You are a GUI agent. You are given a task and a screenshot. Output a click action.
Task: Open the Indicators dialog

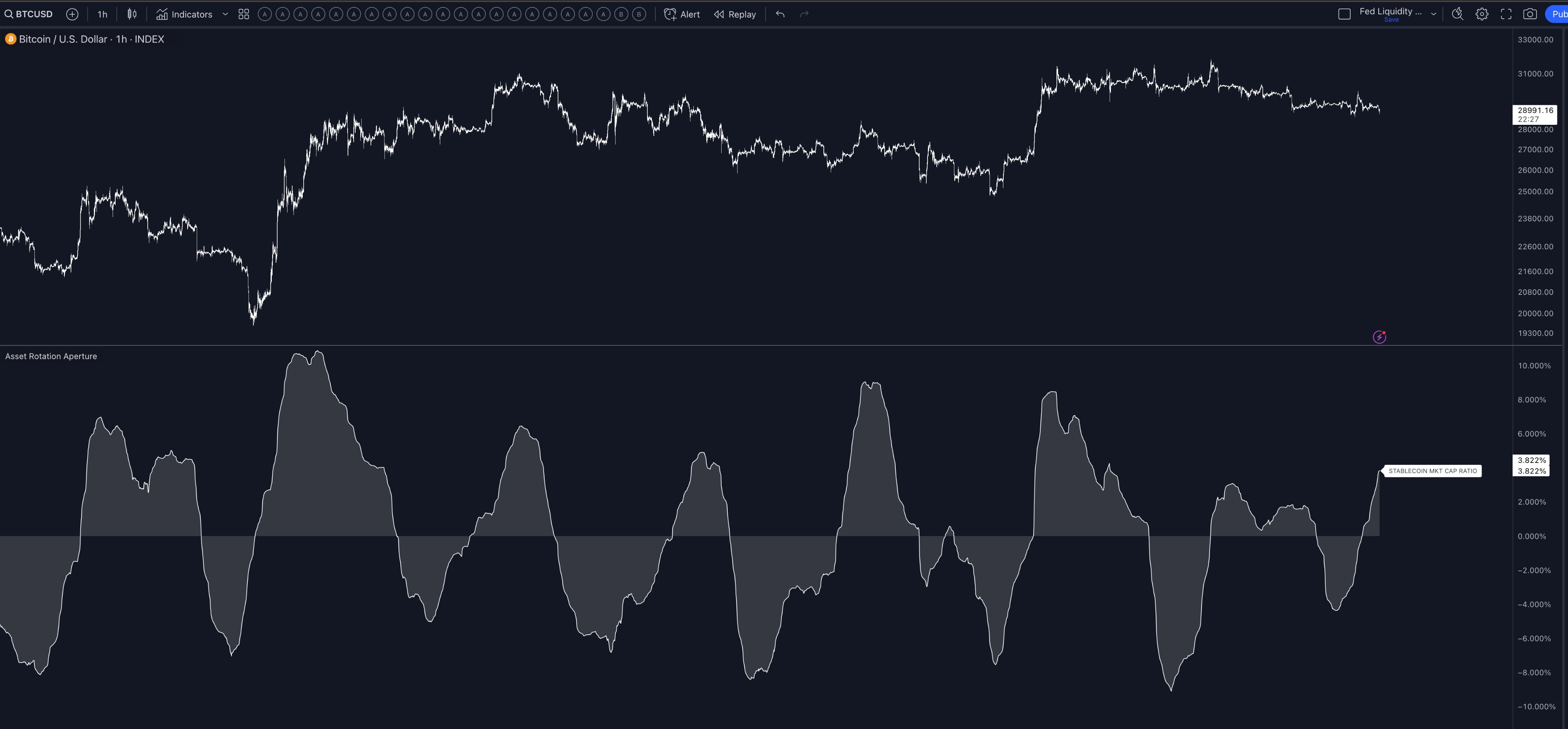(x=185, y=14)
